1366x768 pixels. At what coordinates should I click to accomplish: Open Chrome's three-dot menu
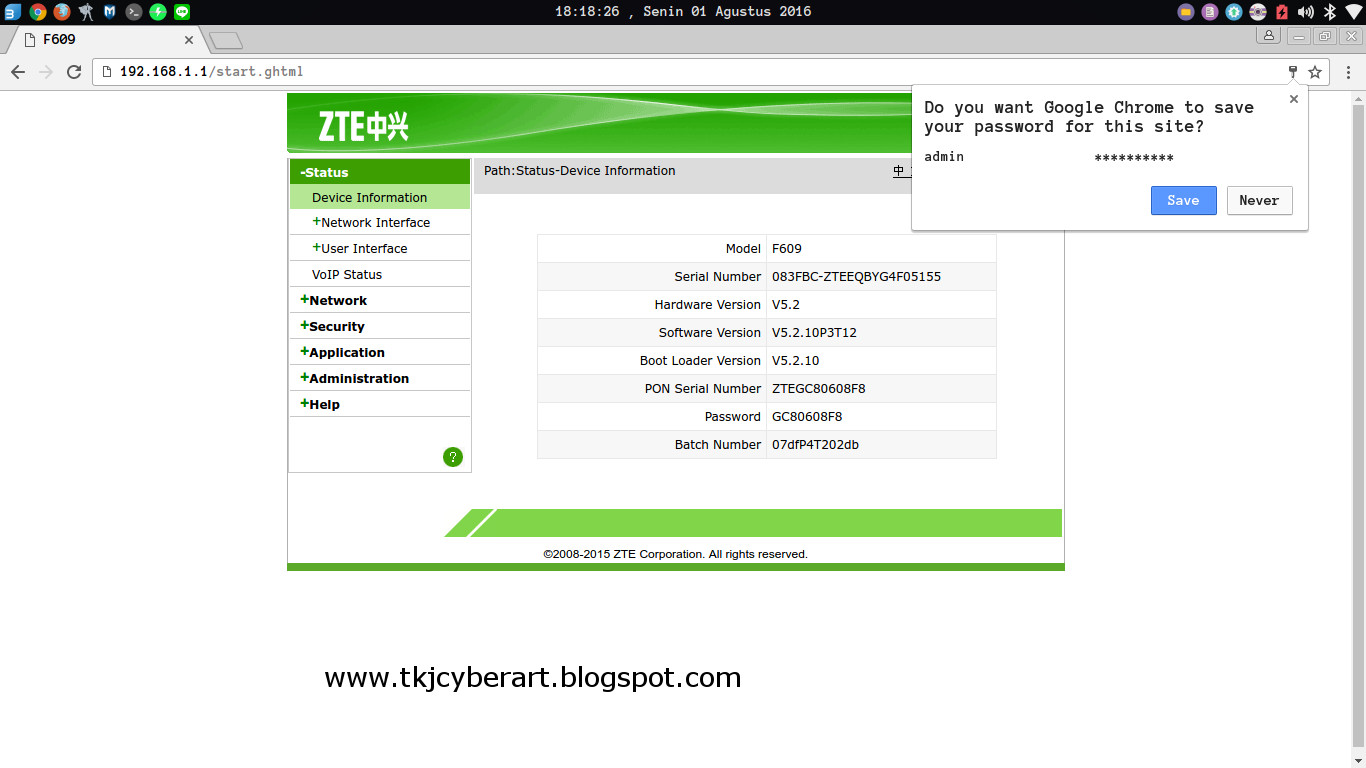1349,72
